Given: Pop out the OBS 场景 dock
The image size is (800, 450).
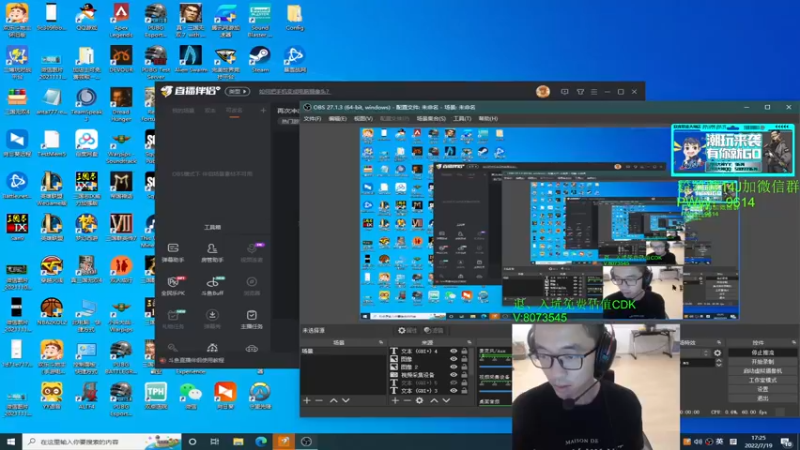Looking at the screenshot, I should pos(381,342).
